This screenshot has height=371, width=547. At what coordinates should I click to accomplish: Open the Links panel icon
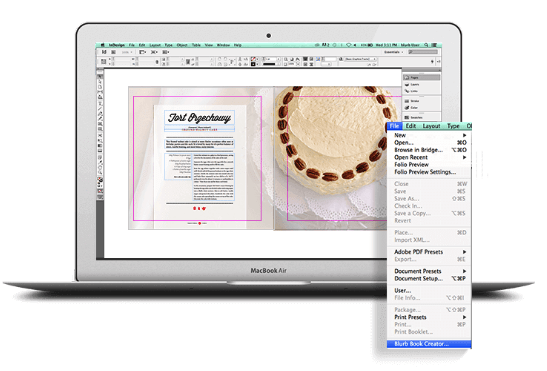[x=406, y=91]
